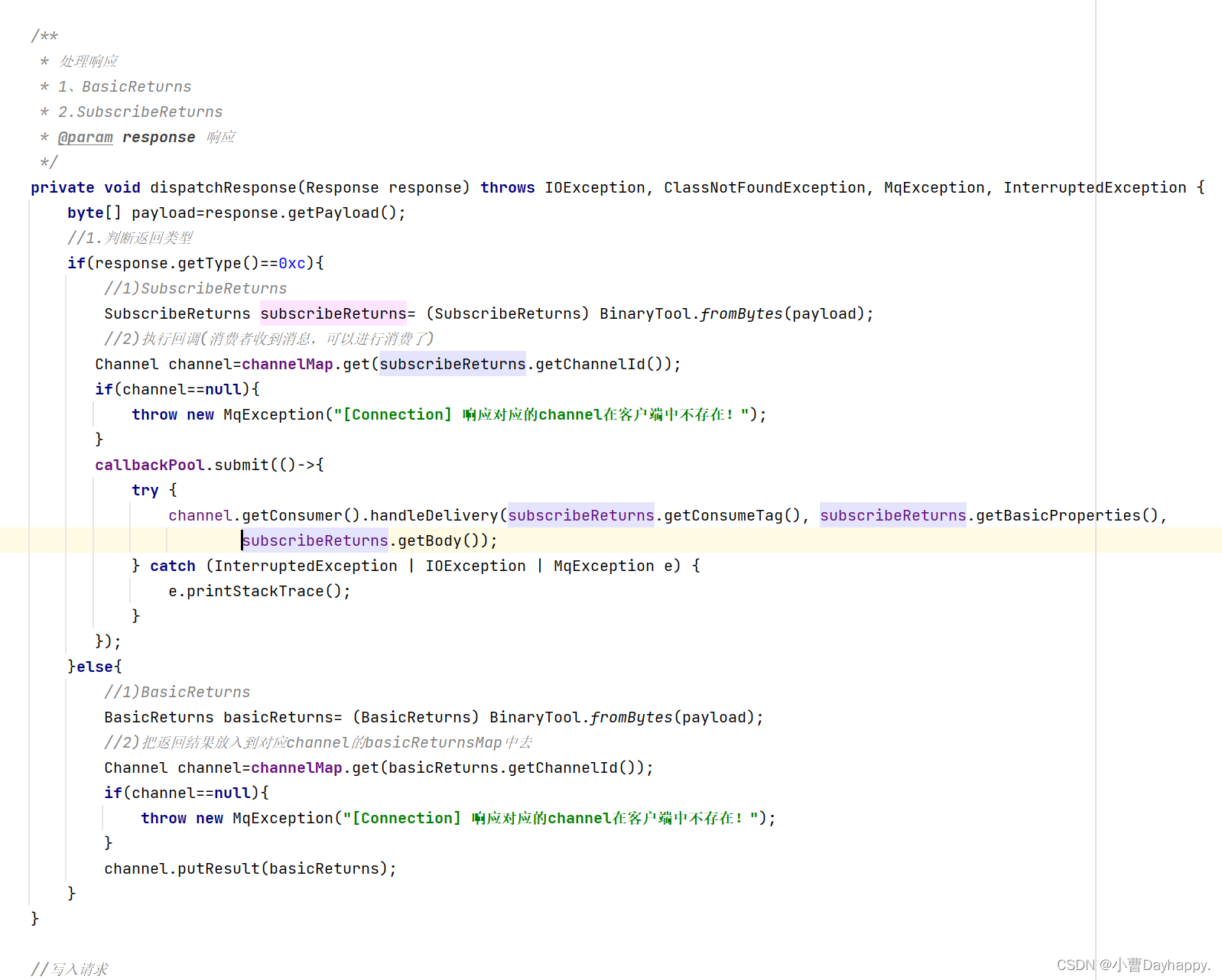Click the second 'if(channel==null)' statement
The image size is (1222, 980).
pyautogui.click(x=187, y=793)
